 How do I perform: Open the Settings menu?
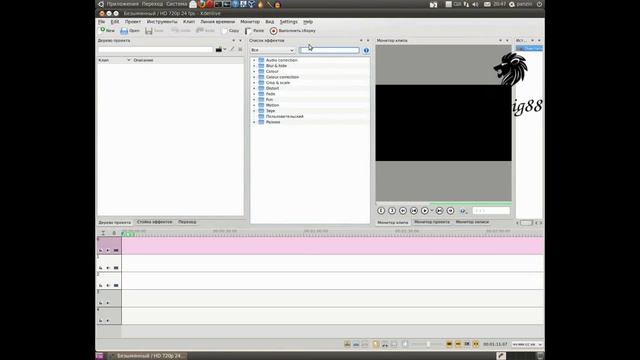pos(289,22)
